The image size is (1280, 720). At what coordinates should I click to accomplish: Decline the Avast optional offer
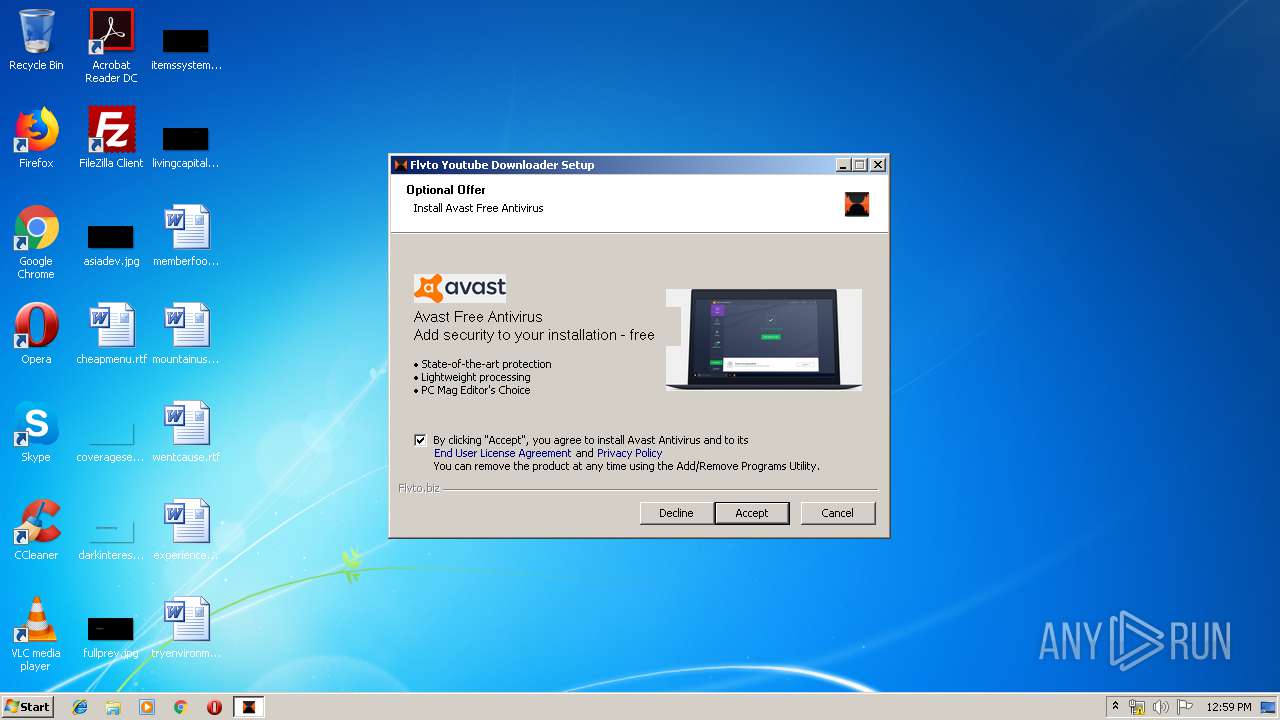676,513
